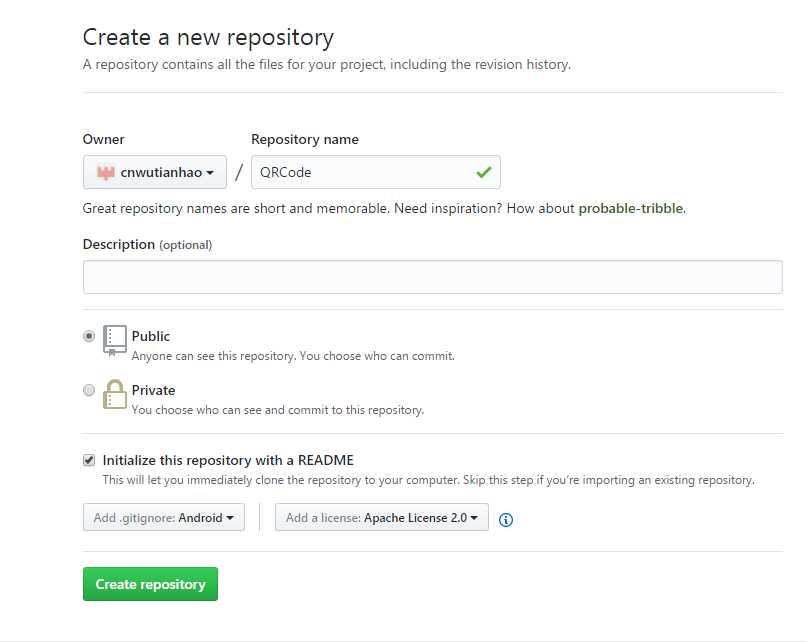Open the Add .gitignore Android dropdown
Viewport: 807px width, 642px height.
pyautogui.click(x=164, y=517)
